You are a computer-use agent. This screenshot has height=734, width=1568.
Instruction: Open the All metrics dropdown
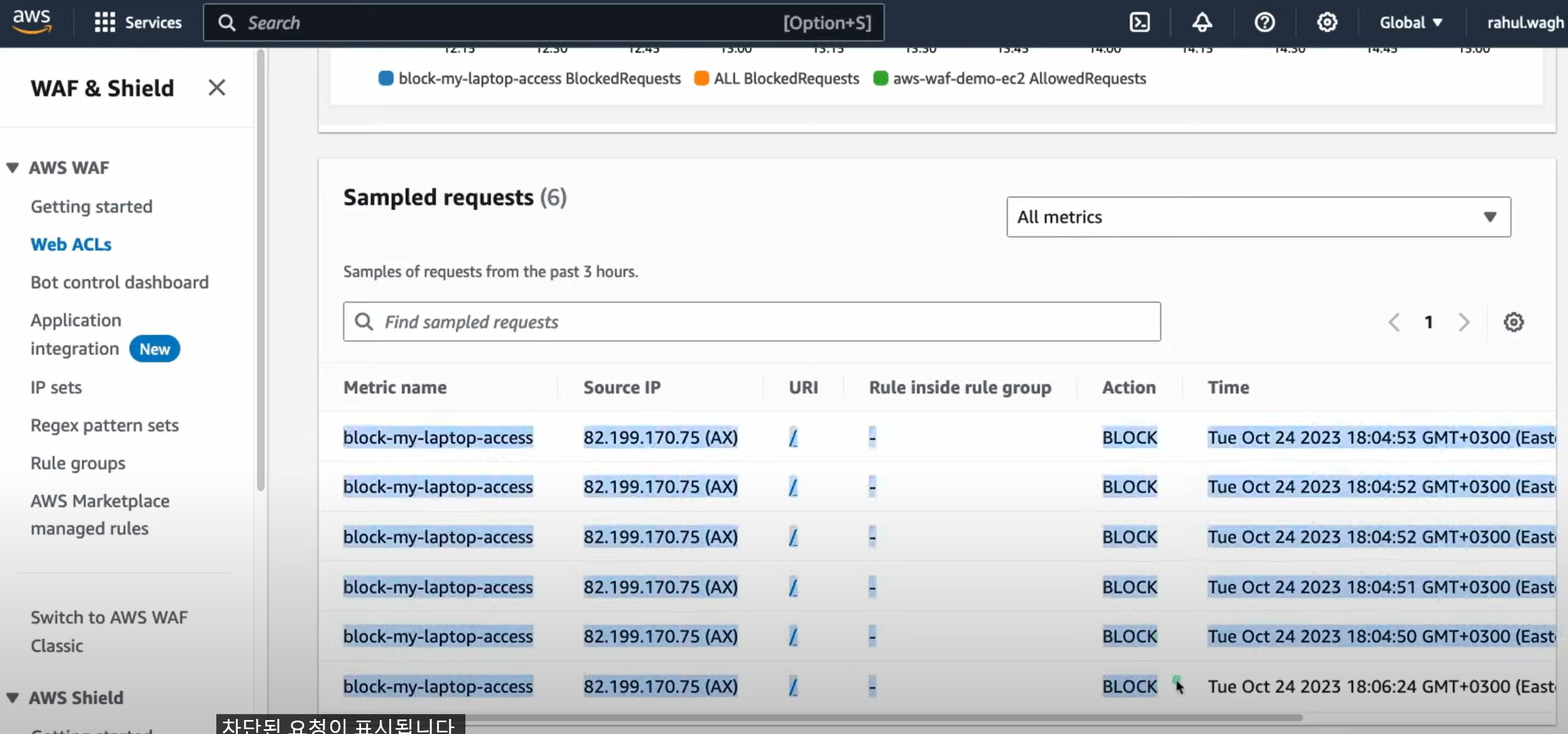(x=1258, y=217)
